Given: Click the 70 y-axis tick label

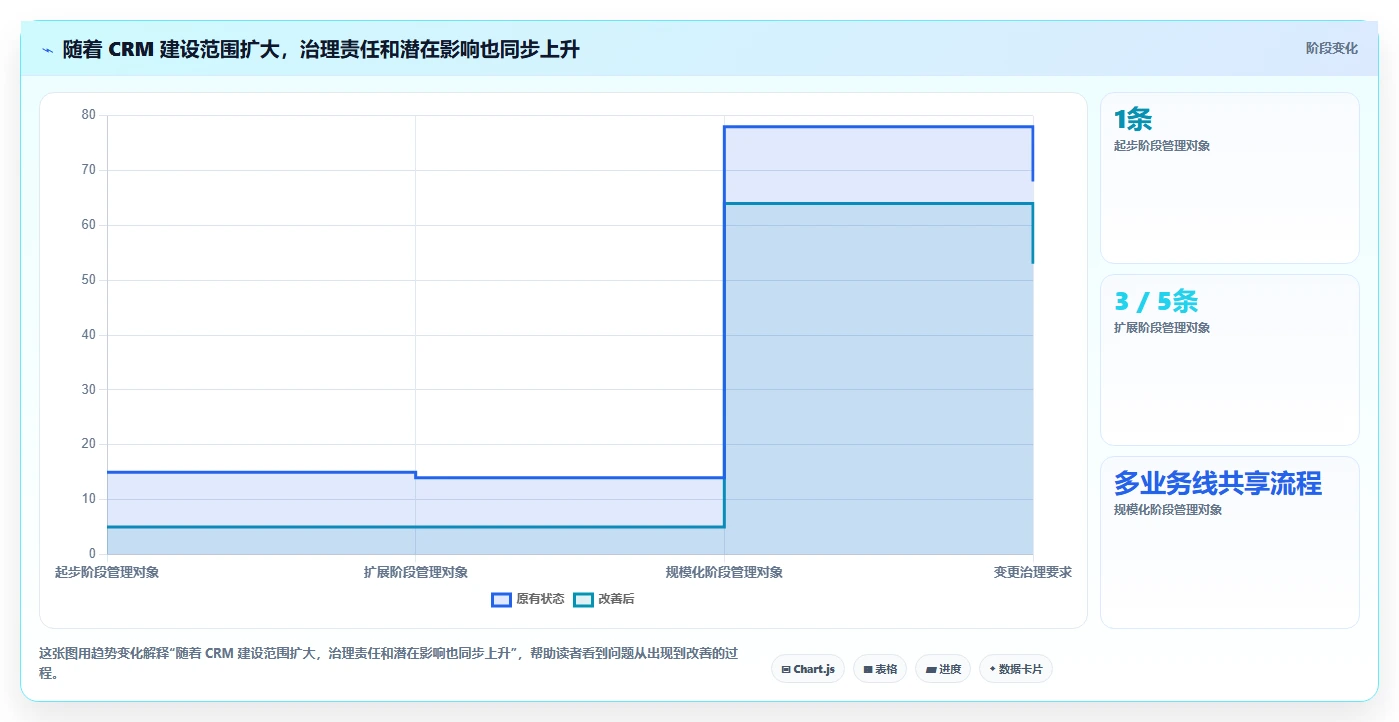Looking at the screenshot, I should point(89,170).
